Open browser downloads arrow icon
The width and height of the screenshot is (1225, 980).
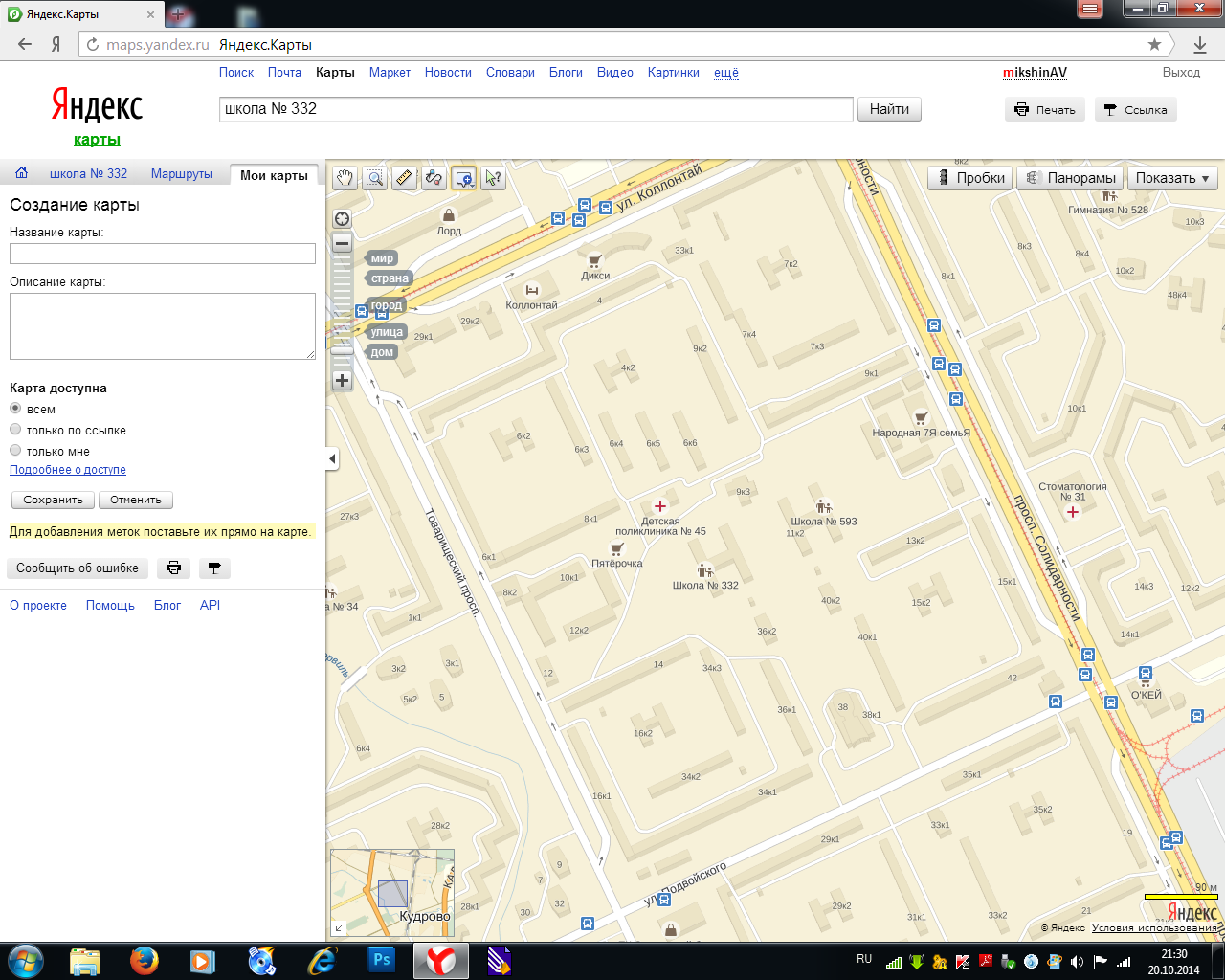pos(1200,44)
